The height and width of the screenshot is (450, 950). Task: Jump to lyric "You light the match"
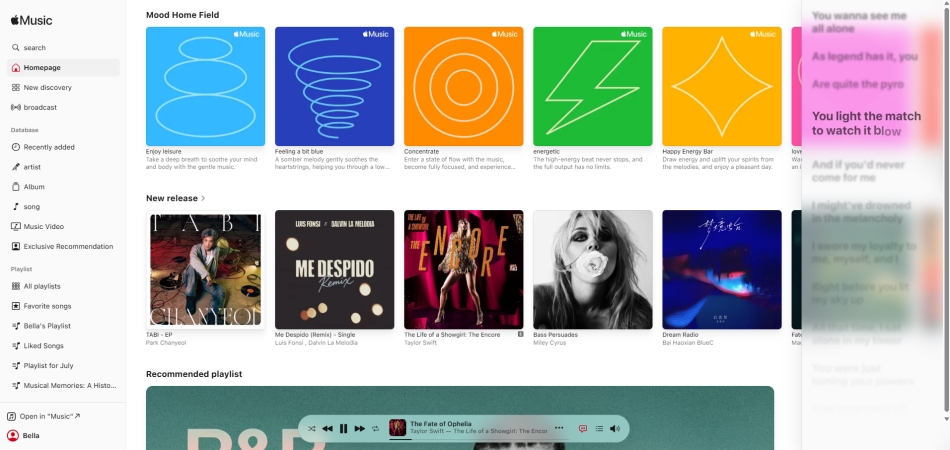click(866, 124)
